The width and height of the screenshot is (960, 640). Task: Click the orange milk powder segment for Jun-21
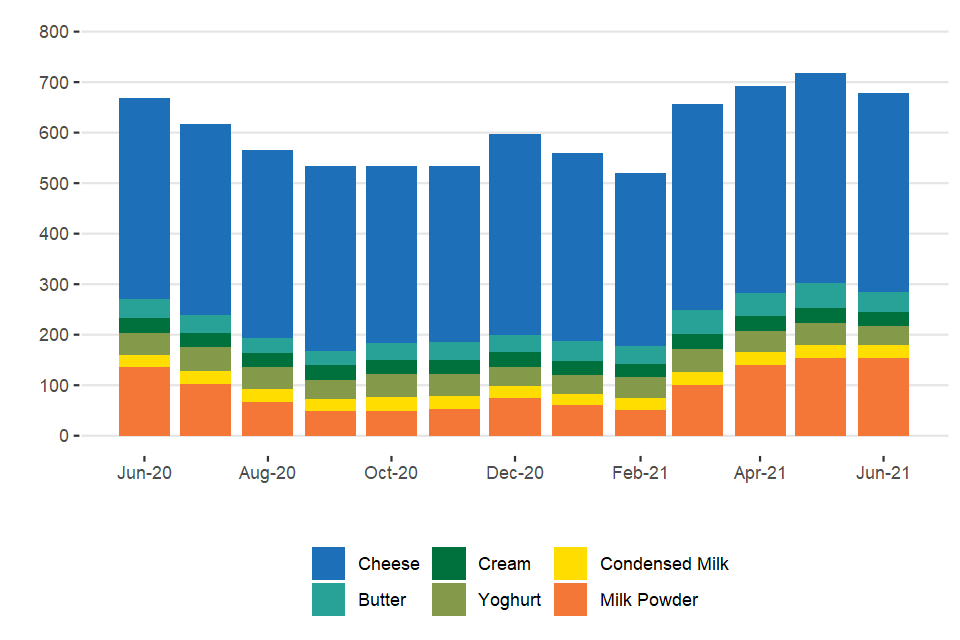pyautogui.click(x=883, y=397)
